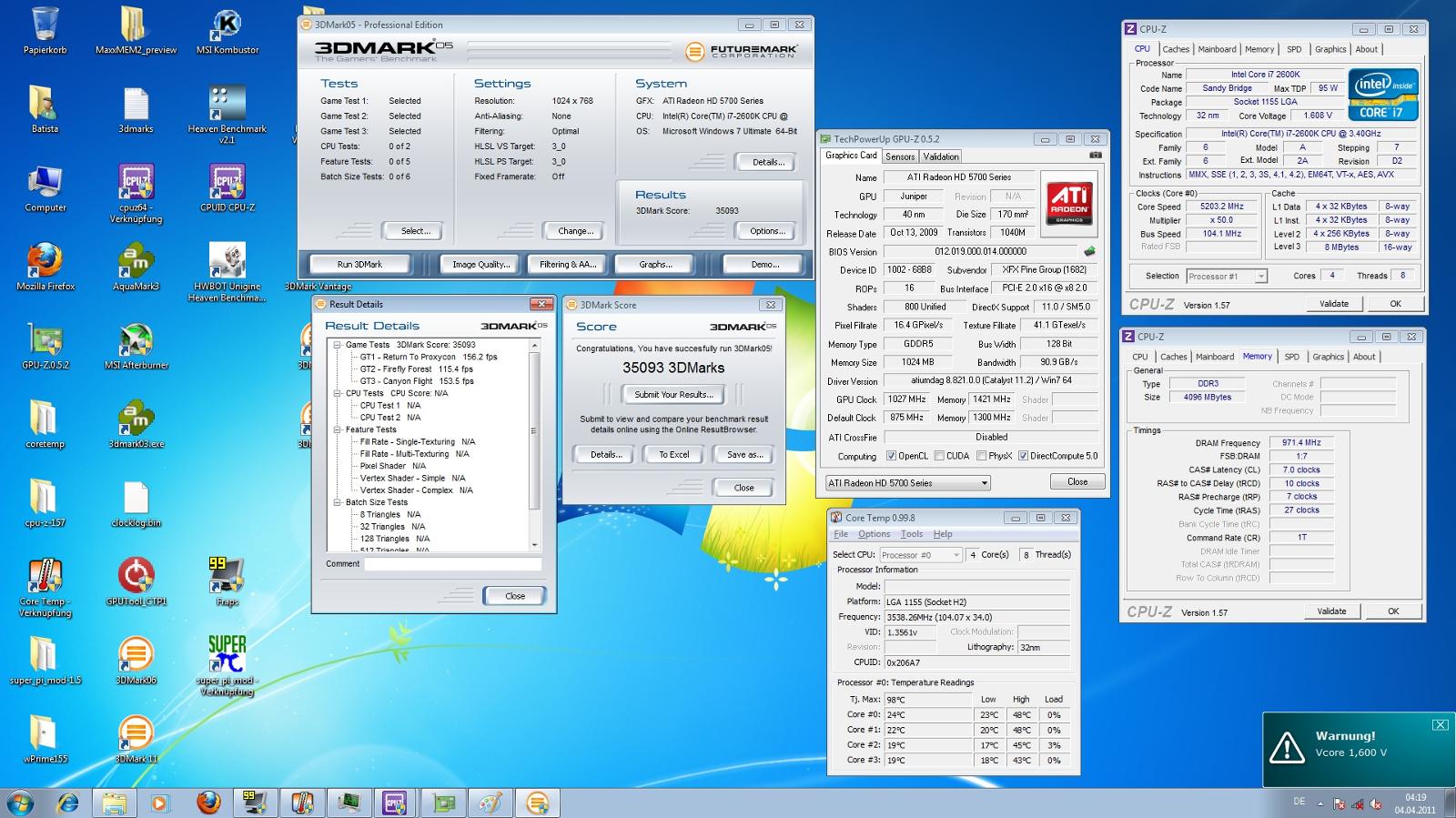The image size is (1456, 818).
Task: Click the GPU-Z BIOS save icon
Action: (x=1089, y=251)
